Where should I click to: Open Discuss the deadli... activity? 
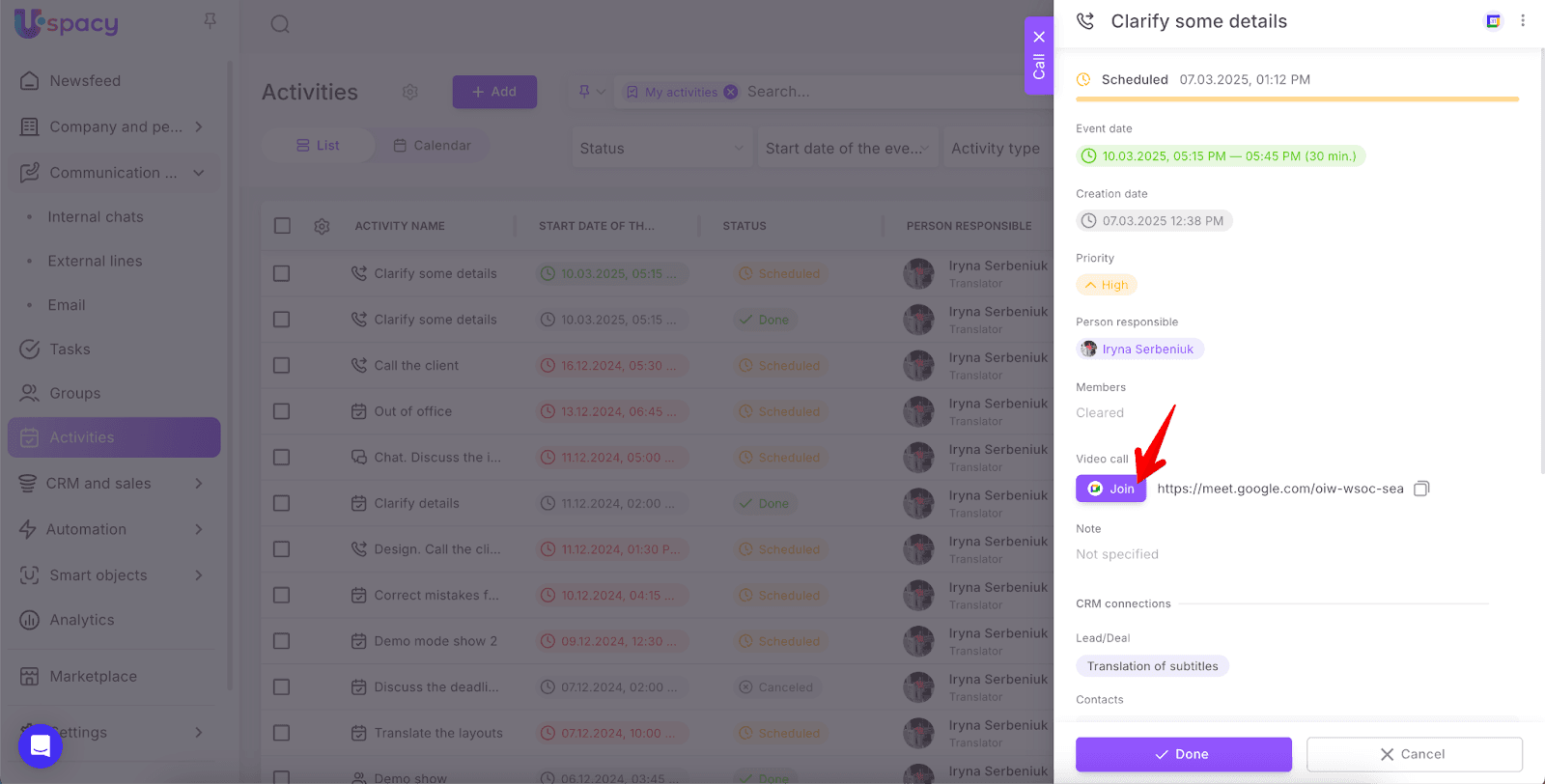[x=436, y=687]
